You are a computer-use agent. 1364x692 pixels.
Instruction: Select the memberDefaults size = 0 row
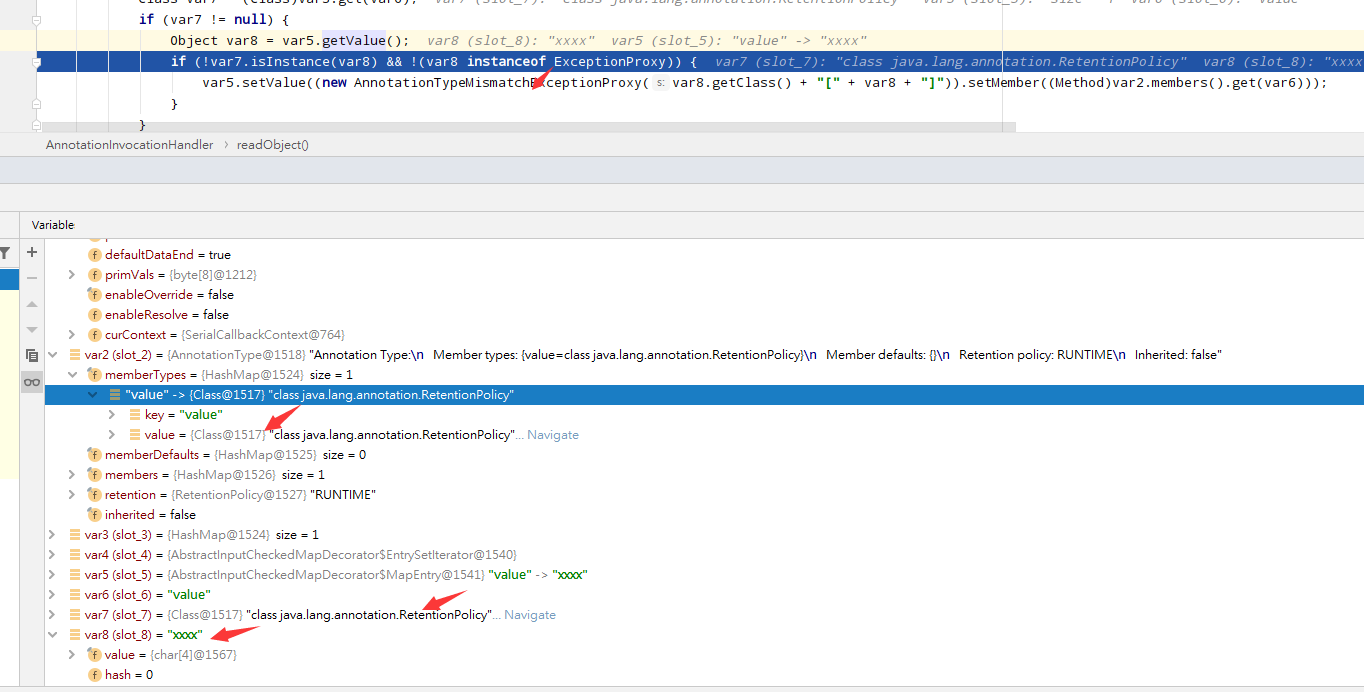pos(704,455)
